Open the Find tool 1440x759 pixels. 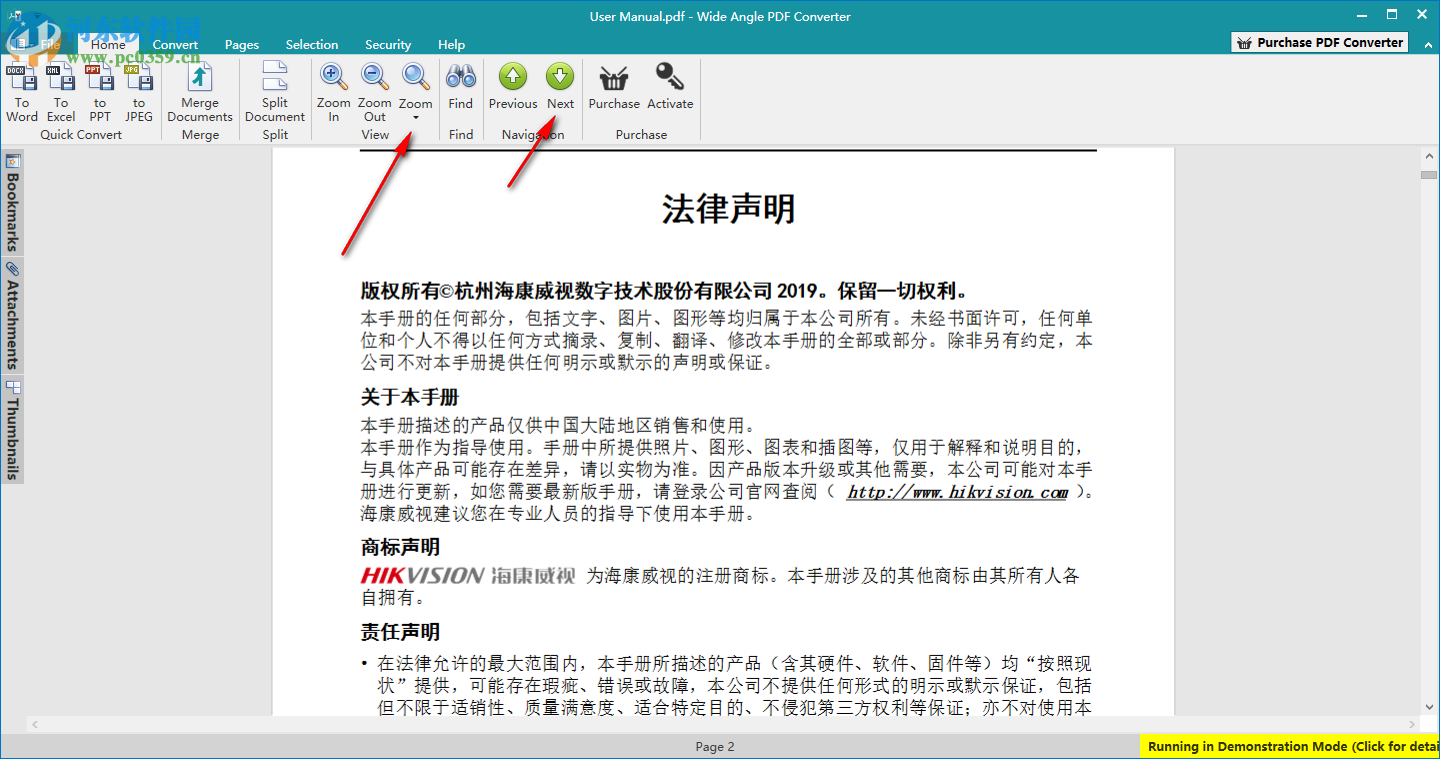click(x=460, y=90)
